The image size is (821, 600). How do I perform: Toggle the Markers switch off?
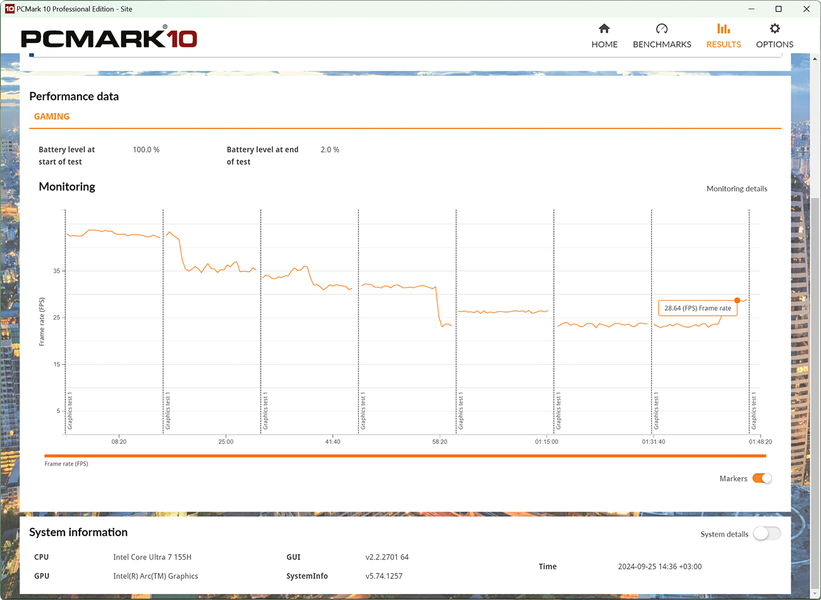tap(761, 478)
